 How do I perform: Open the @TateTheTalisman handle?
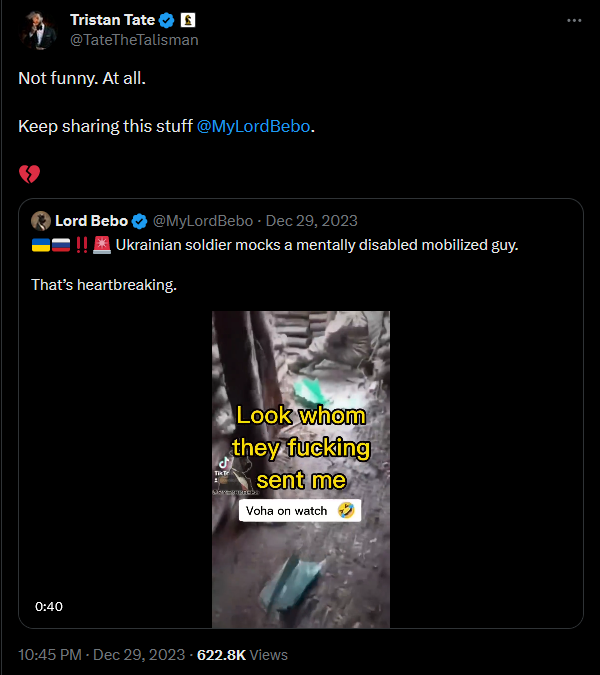pos(134,40)
